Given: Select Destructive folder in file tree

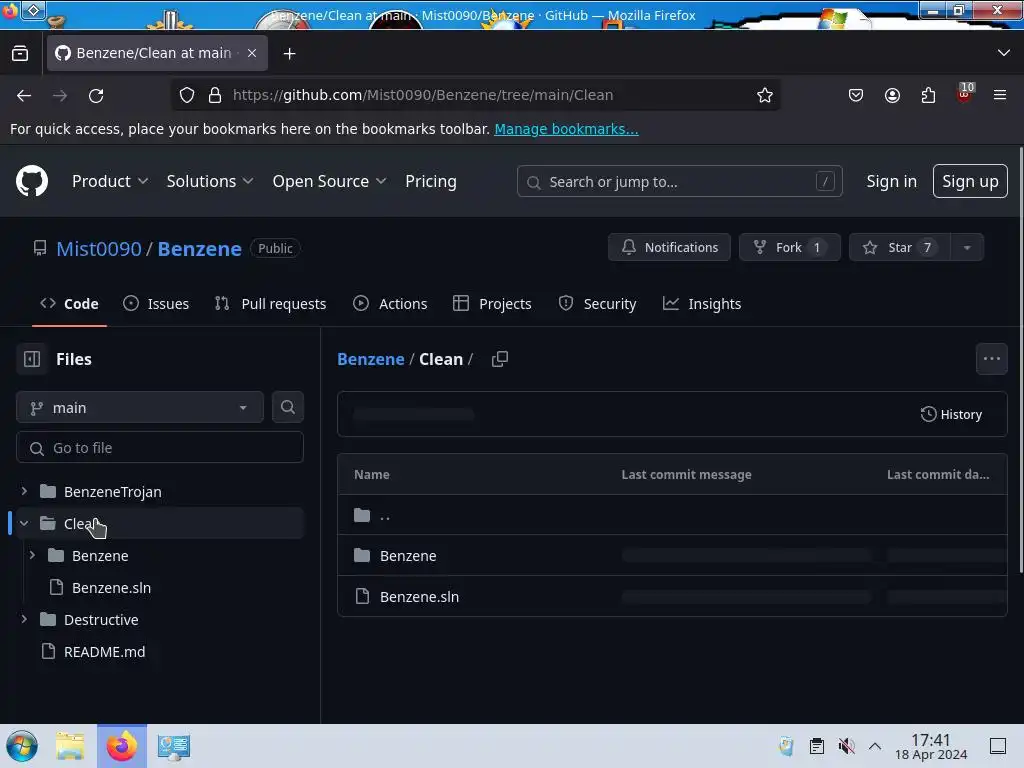Looking at the screenshot, I should point(101,620).
